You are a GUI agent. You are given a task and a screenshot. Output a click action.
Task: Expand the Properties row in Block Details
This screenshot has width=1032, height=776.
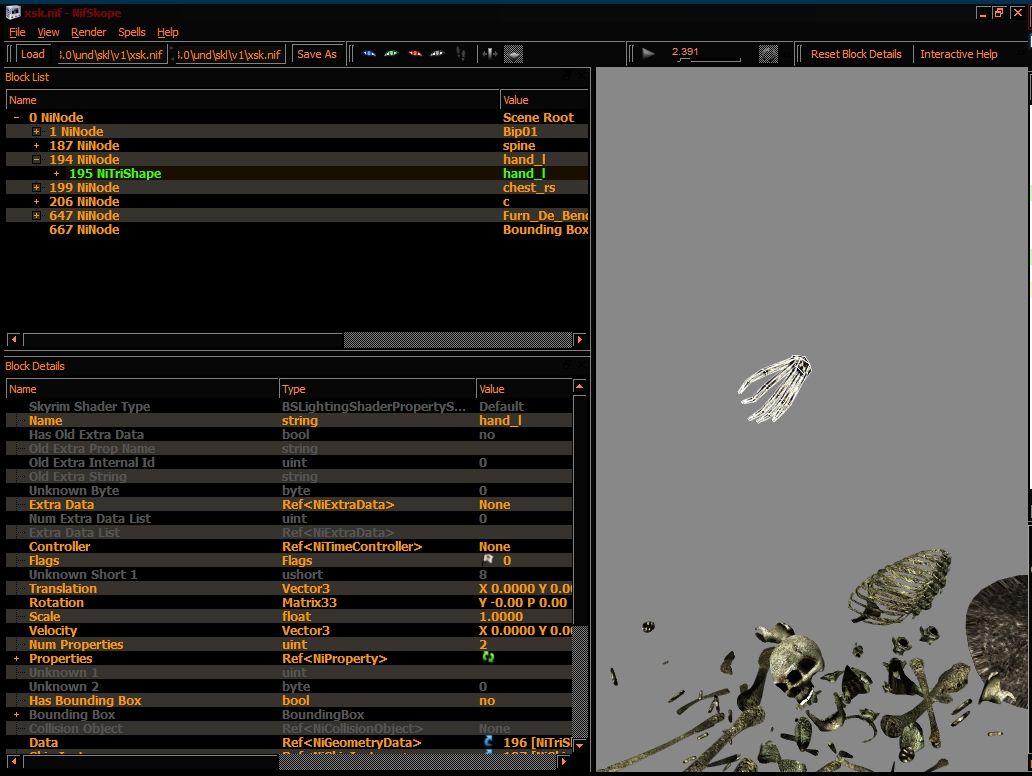(x=16, y=658)
